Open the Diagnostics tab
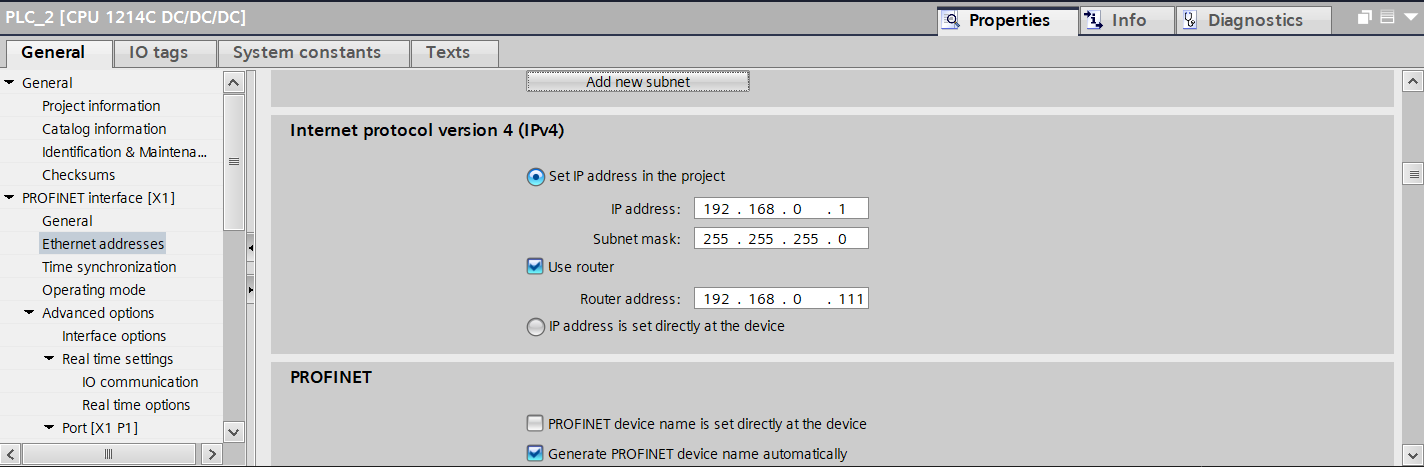Screen dimensions: 1424x467 coord(1254,20)
